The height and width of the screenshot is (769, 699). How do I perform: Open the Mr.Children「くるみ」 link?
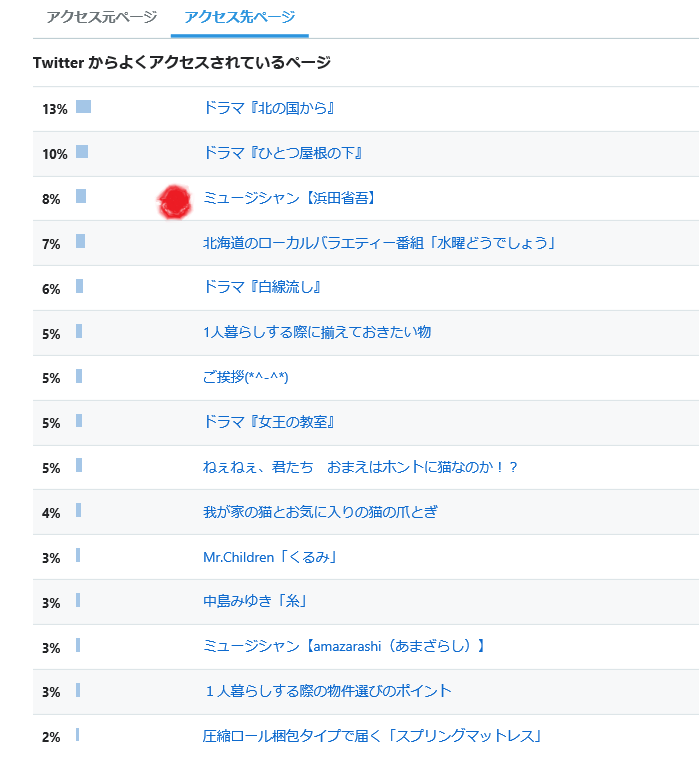click(x=269, y=557)
